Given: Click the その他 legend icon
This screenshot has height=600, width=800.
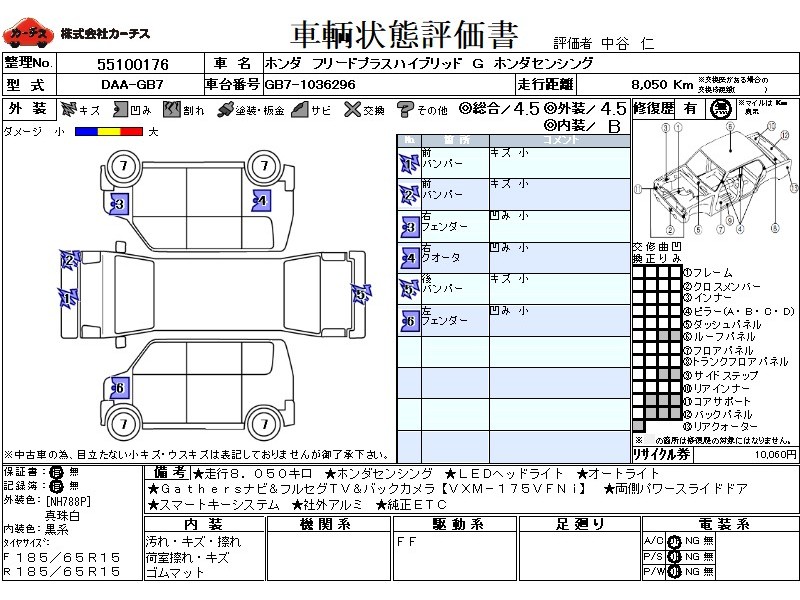Looking at the screenshot, I should pos(405,109).
